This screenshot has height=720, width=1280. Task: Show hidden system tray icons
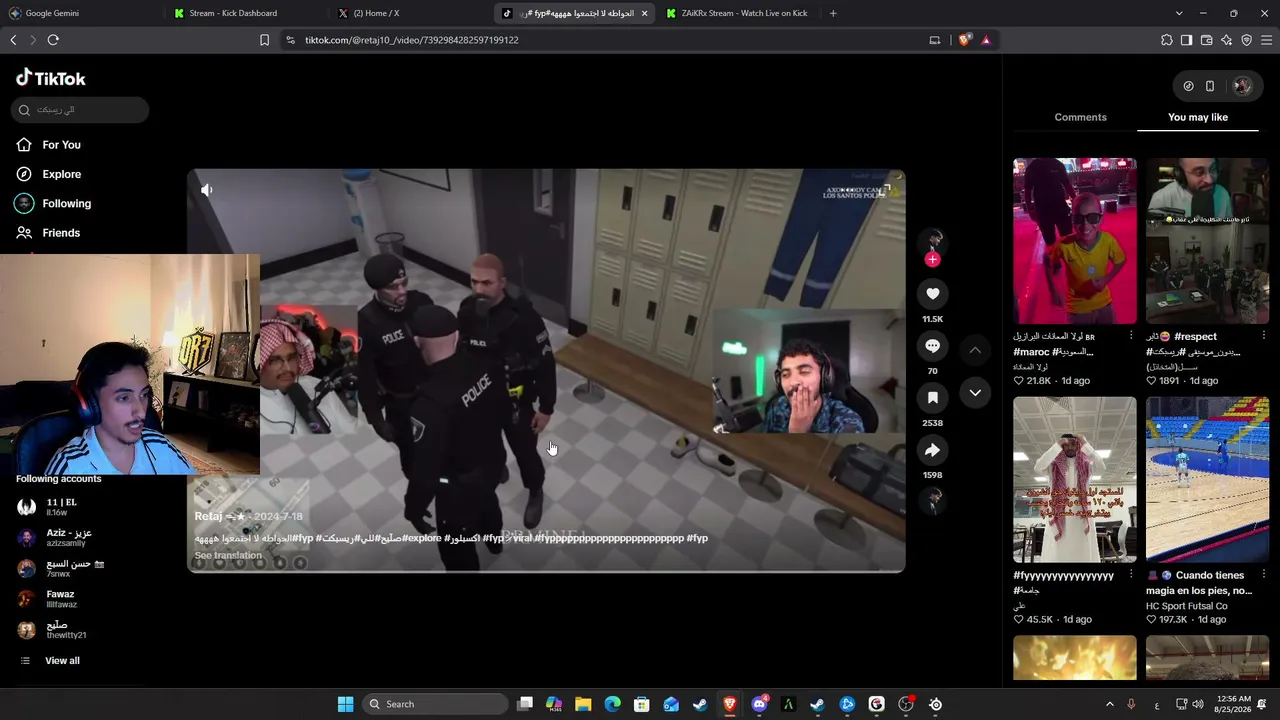pyautogui.click(x=1109, y=704)
